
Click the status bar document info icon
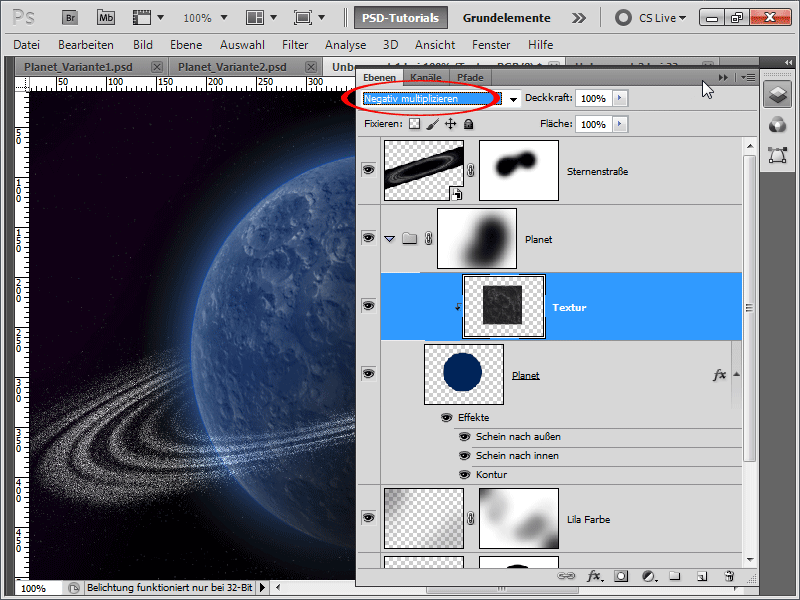click(73, 588)
